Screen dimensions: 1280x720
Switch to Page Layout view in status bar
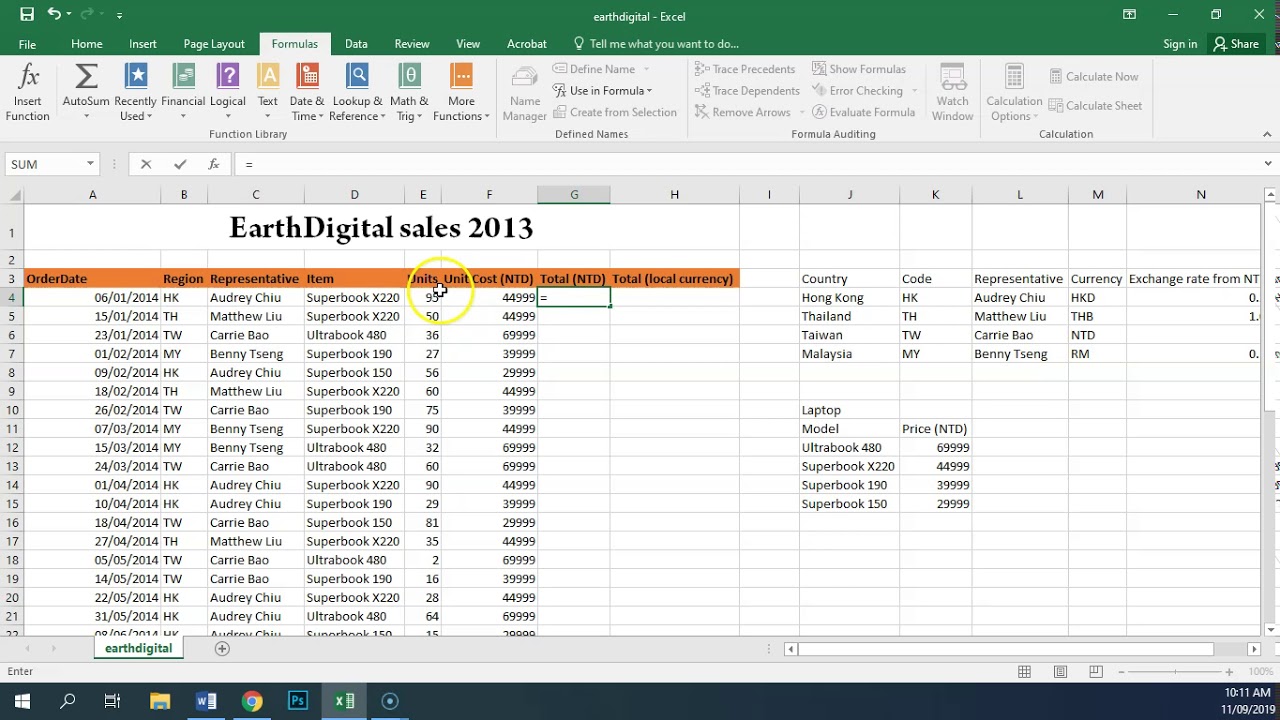click(x=1060, y=672)
